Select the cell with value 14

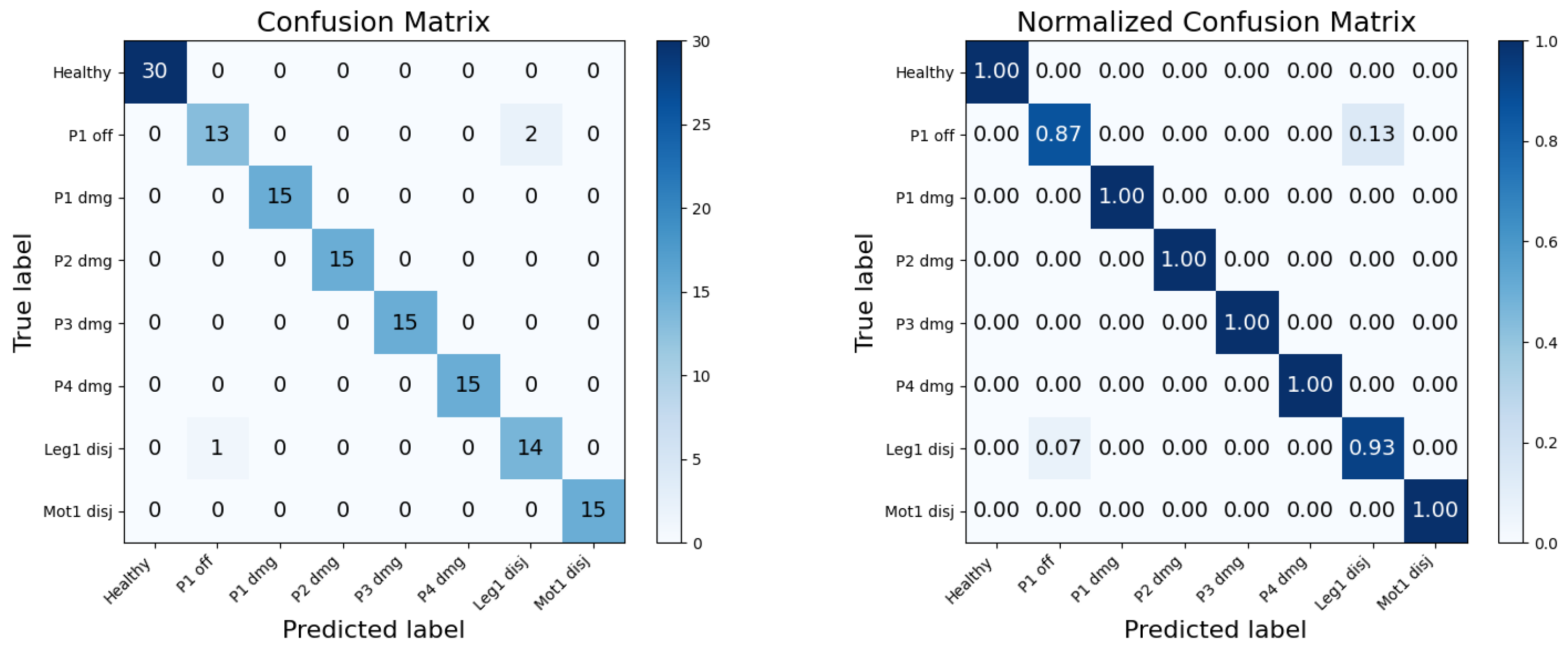530,448
